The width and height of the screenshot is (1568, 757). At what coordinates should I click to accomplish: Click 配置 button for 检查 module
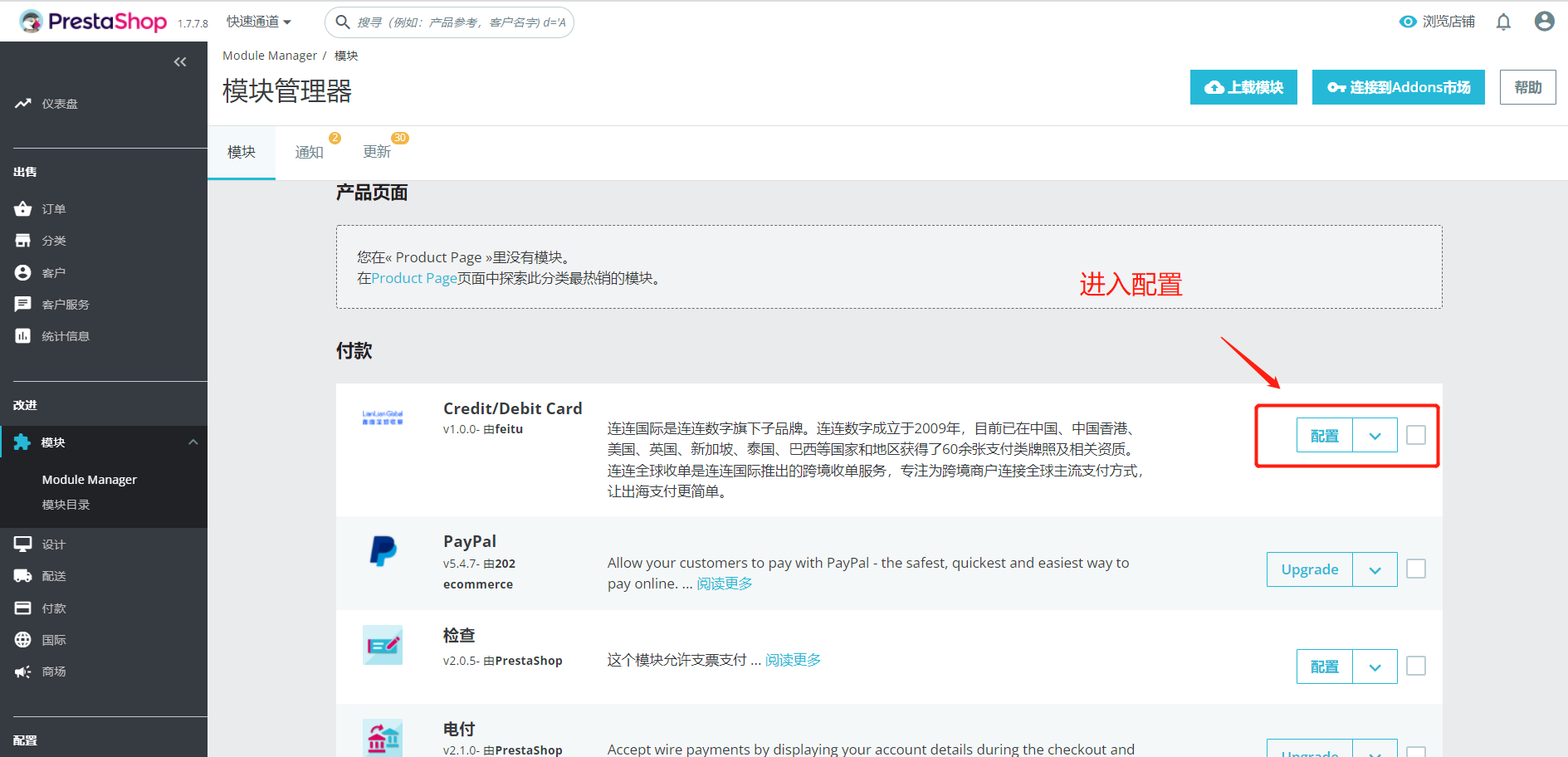1325,667
